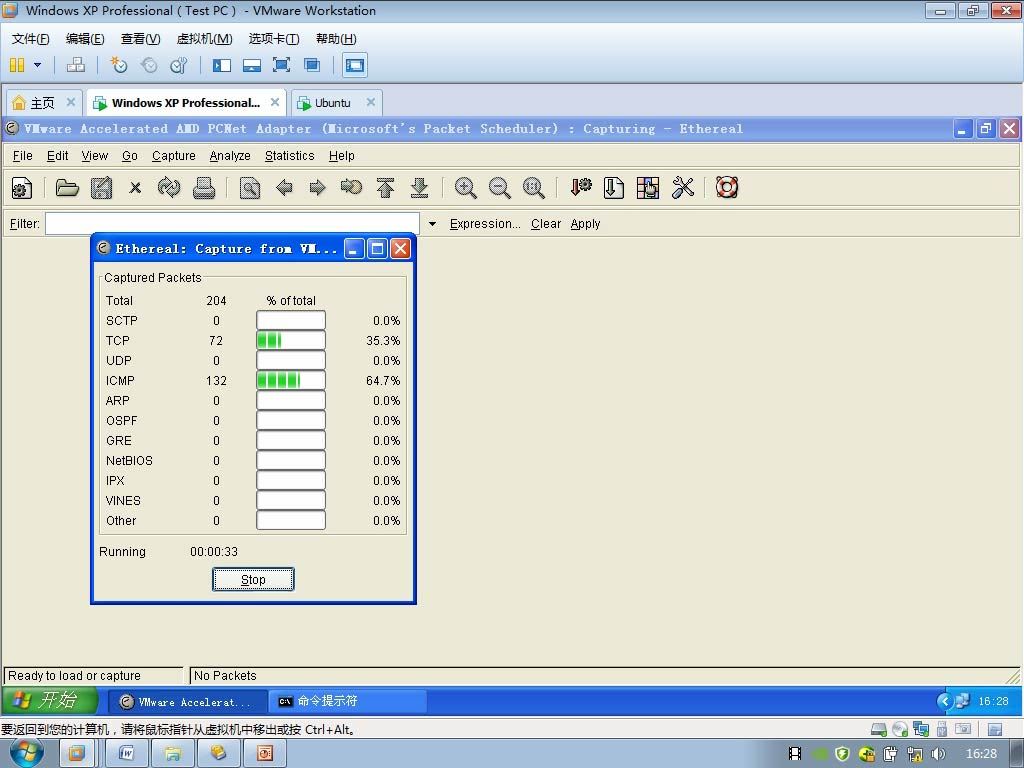
Task: Open the Analyze menu
Action: pos(230,155)
